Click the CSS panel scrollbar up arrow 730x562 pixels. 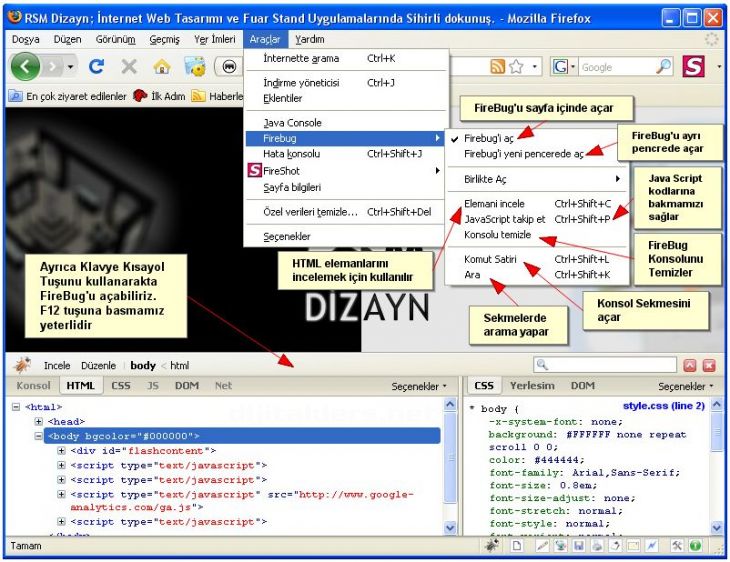(717, 404)
